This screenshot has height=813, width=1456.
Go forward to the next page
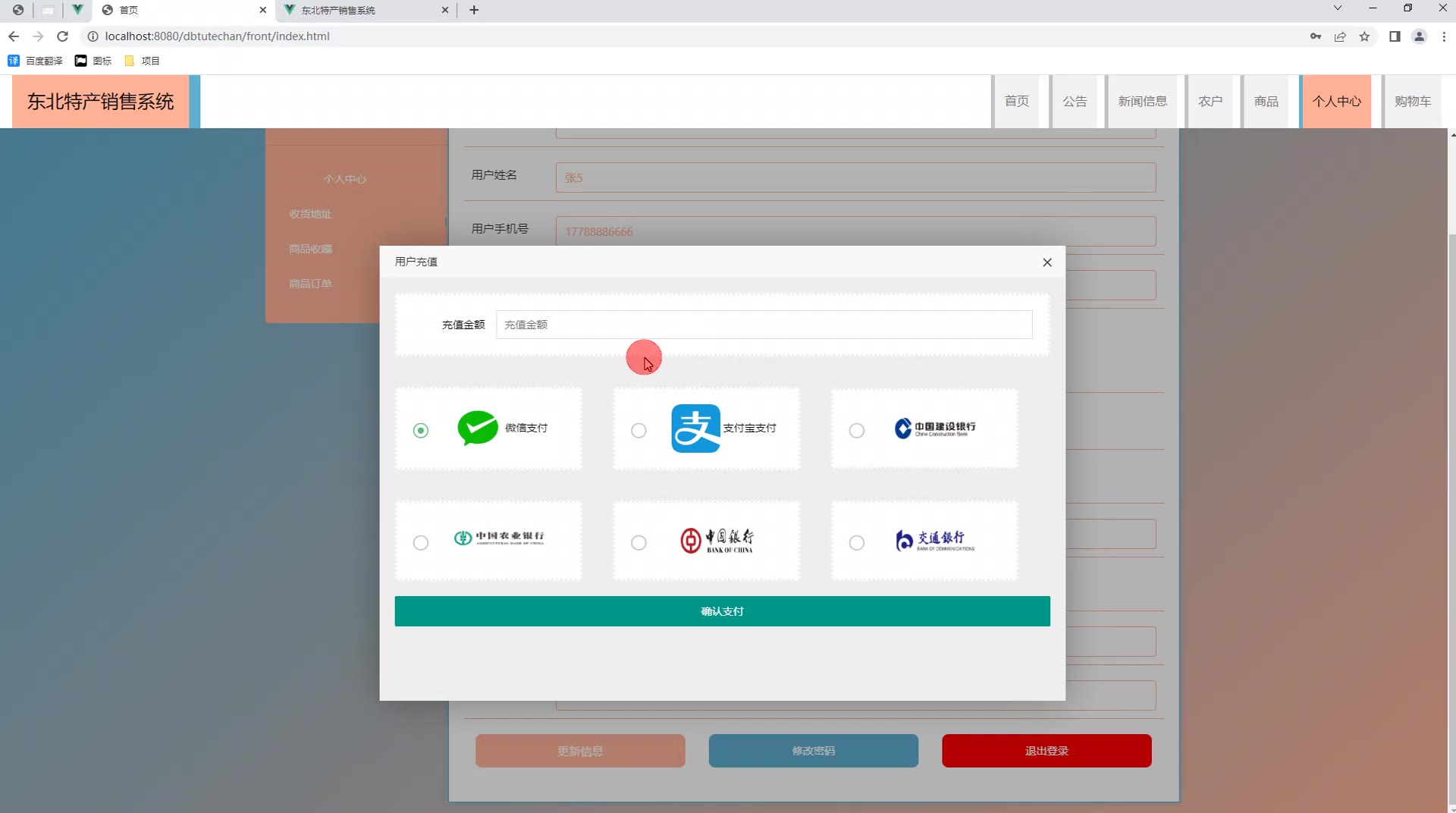pyautogui.click(x=38, y=36)
